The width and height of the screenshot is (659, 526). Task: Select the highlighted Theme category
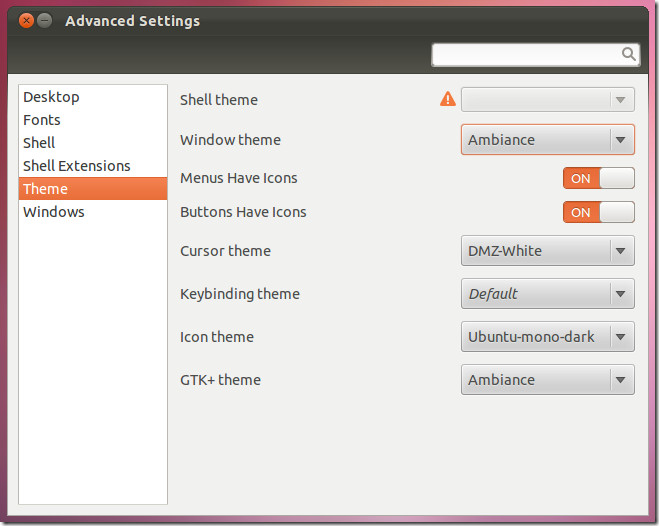click(x=93, y=189)
